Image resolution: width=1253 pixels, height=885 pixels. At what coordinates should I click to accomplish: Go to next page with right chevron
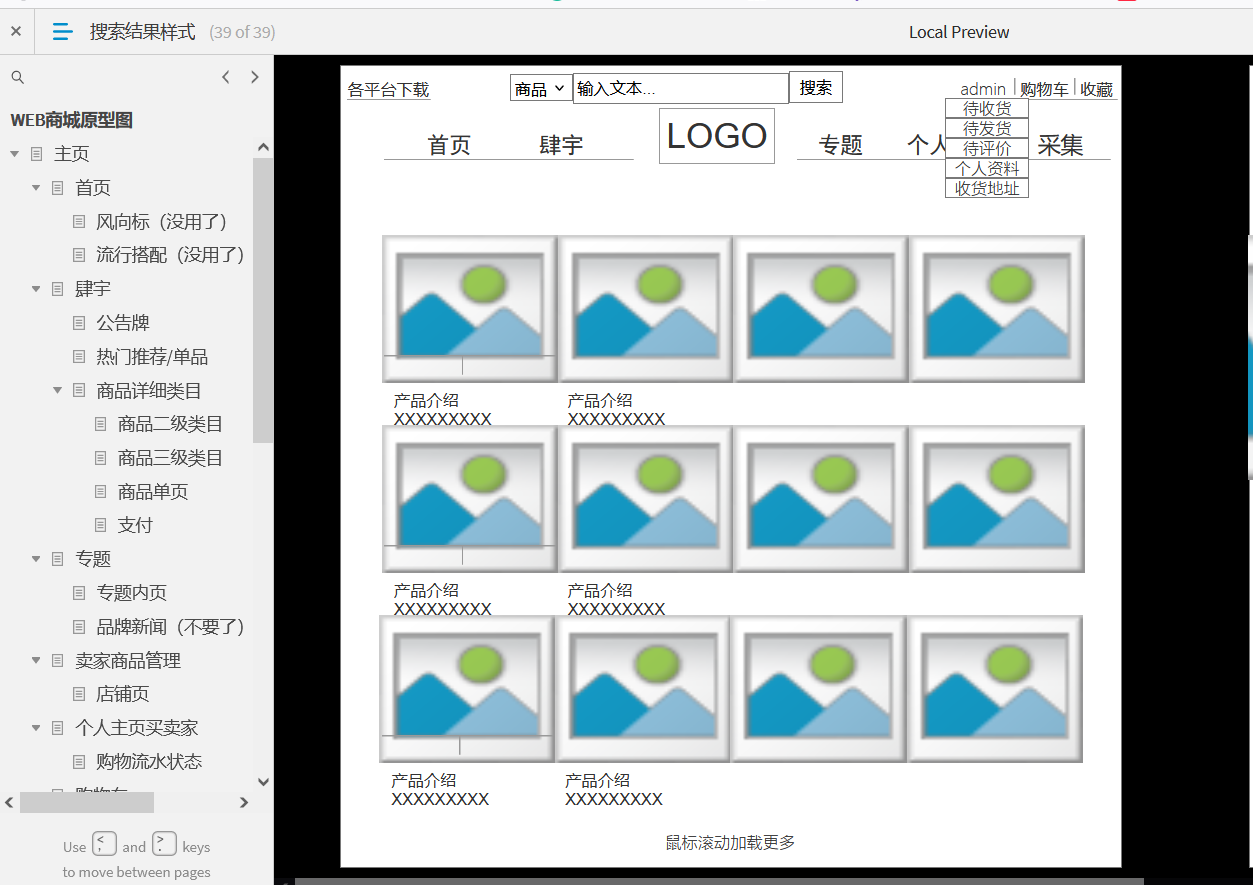click(x=255, y=77)
